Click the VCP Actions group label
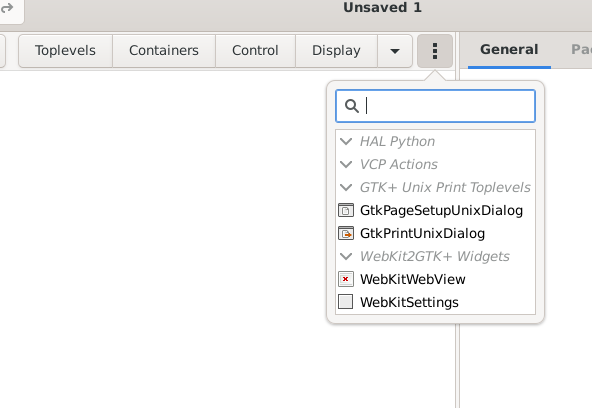Image resolution: width=592 pixels, height=408 pixels. click(399, 165)
